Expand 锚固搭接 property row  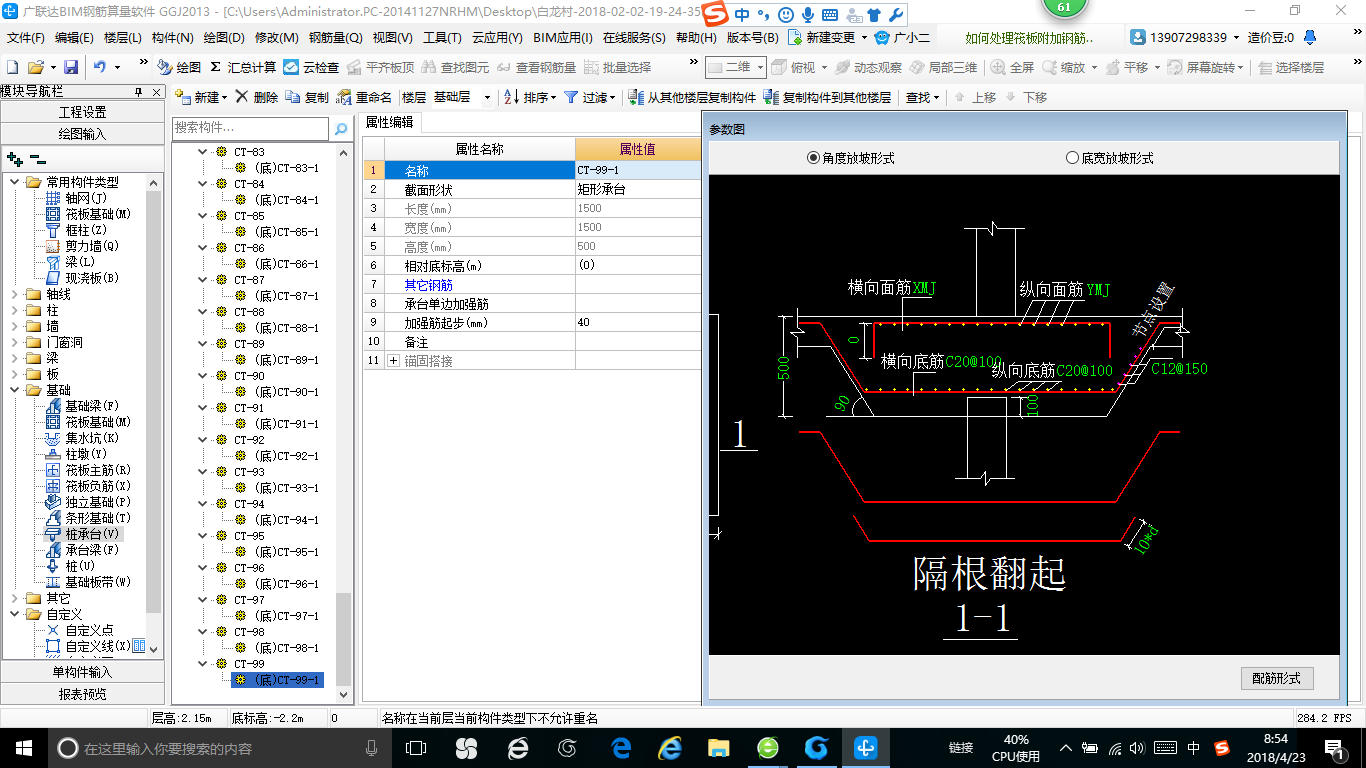click(393, 360)
